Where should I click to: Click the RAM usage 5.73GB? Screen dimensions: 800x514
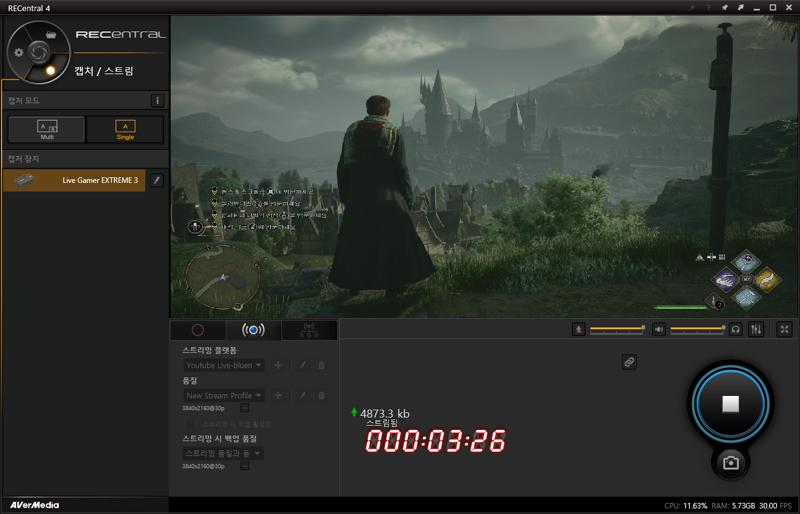tap(733, 506)
